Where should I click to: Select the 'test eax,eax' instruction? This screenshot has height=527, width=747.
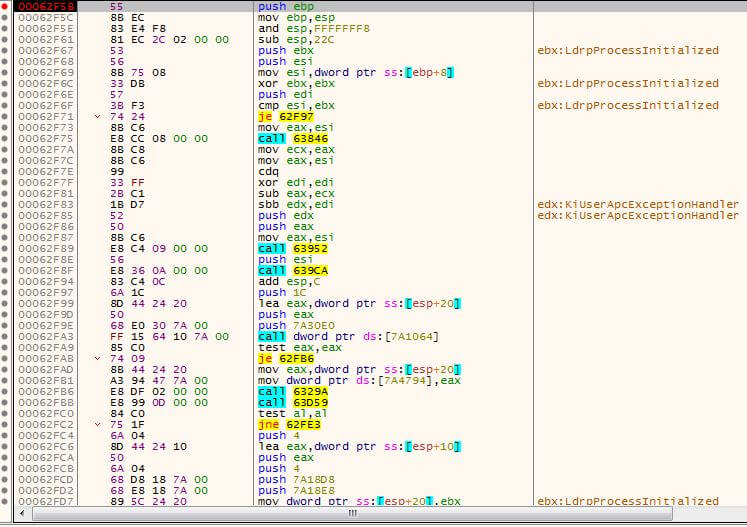pyautogui.click(x=300, y=348)
